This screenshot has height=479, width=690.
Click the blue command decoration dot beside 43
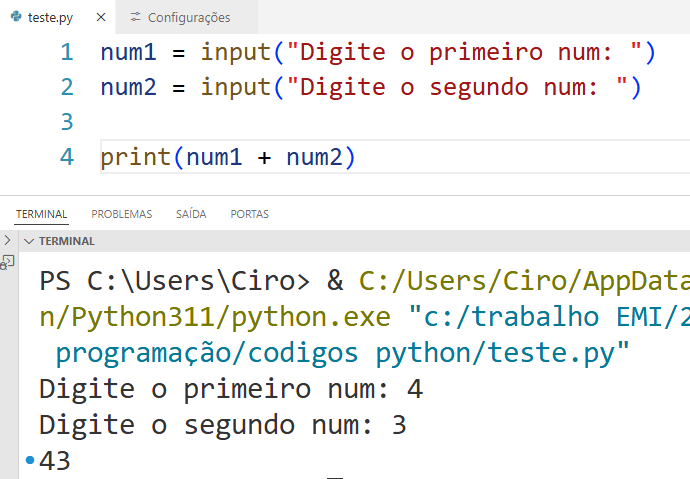point(30,460)
